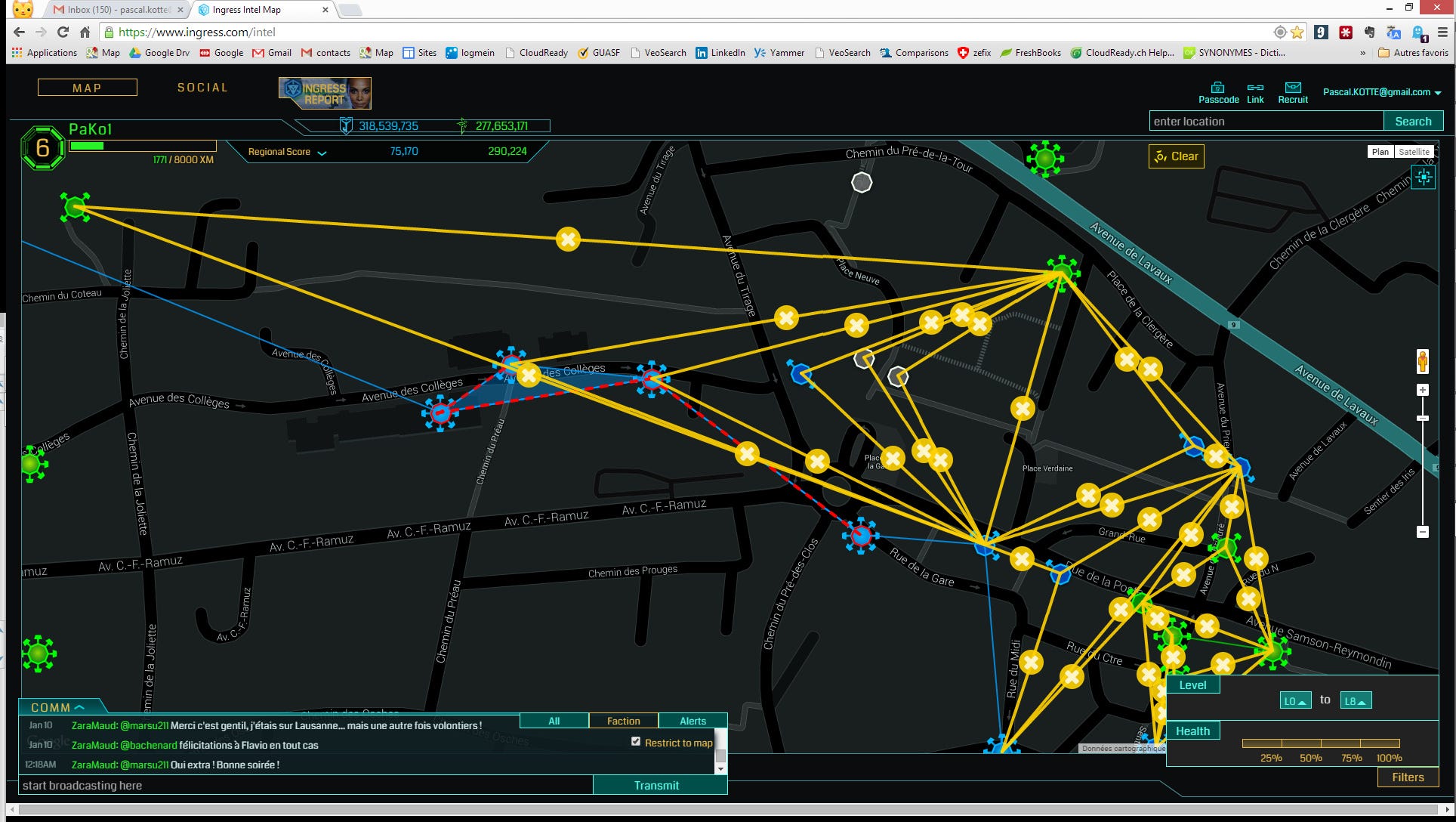The width and height of the screenshot is (1456, 822).
Task: Collapse the COMM panel
Action: (x=57, y=707)
